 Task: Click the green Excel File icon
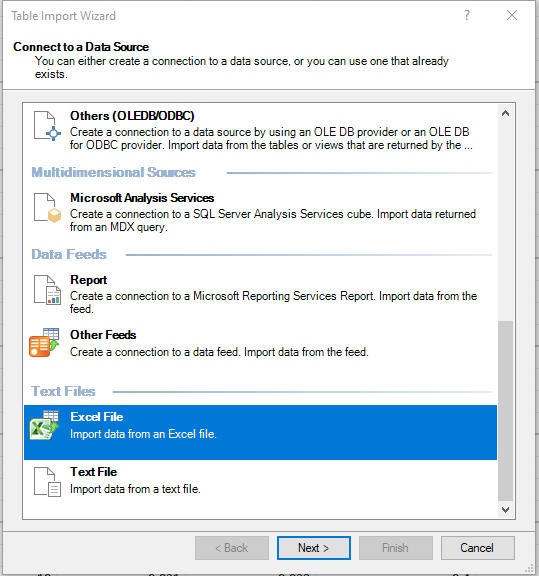[44, 425]
